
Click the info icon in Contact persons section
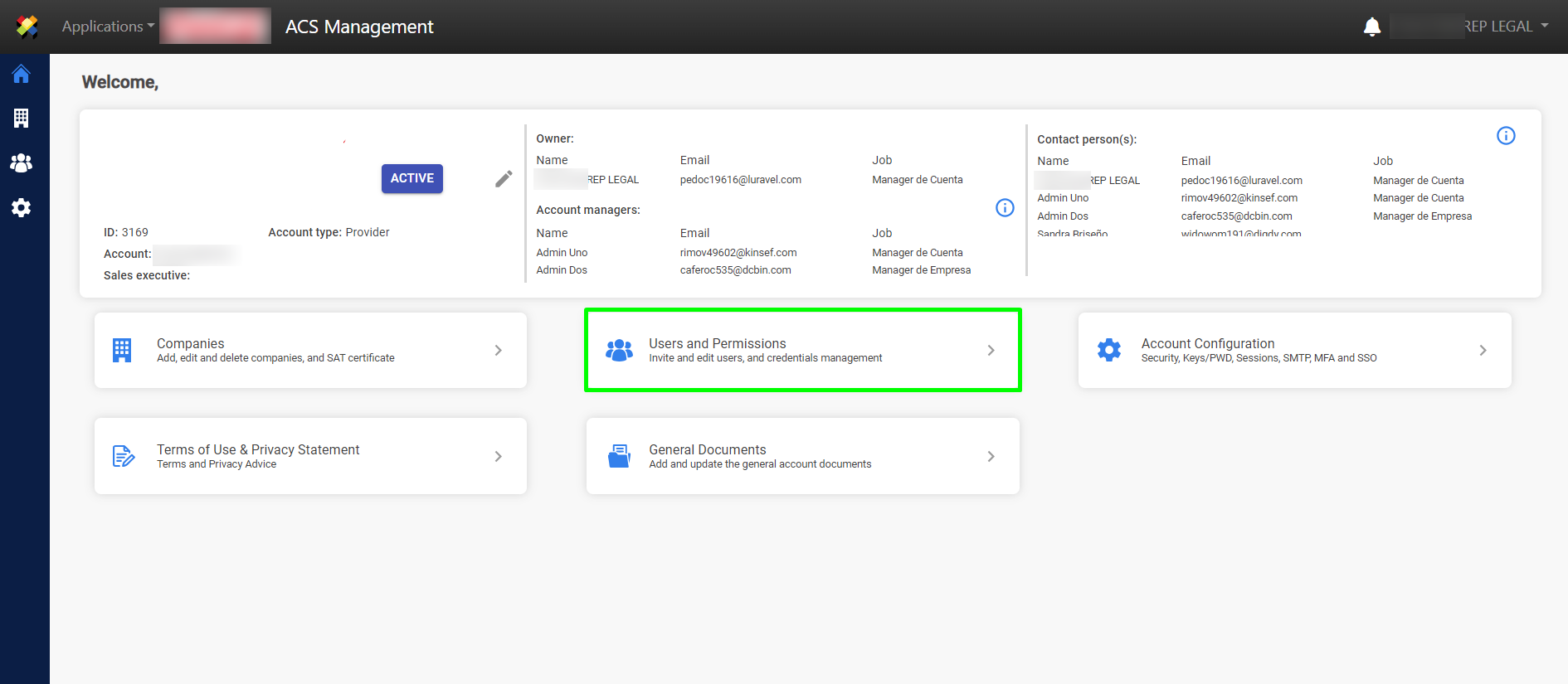(1505, 136)
